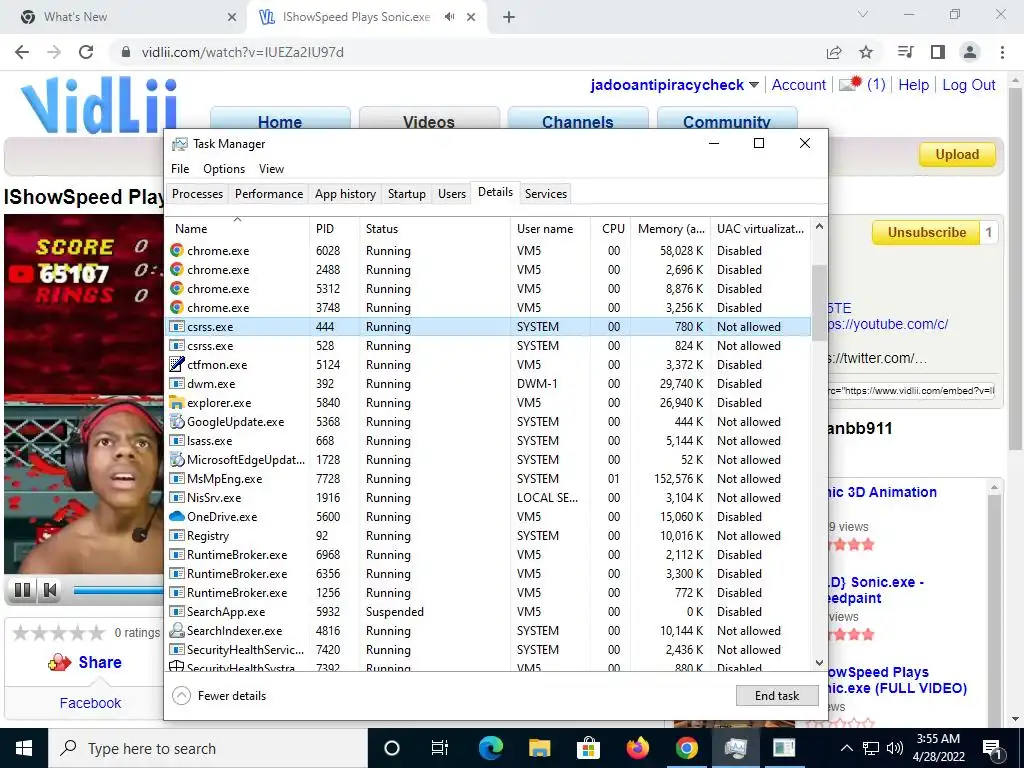The height and width of the screenshot is (768, 1024).
Task: Open Task View on the taskbar
Action: tap(440, 748)
